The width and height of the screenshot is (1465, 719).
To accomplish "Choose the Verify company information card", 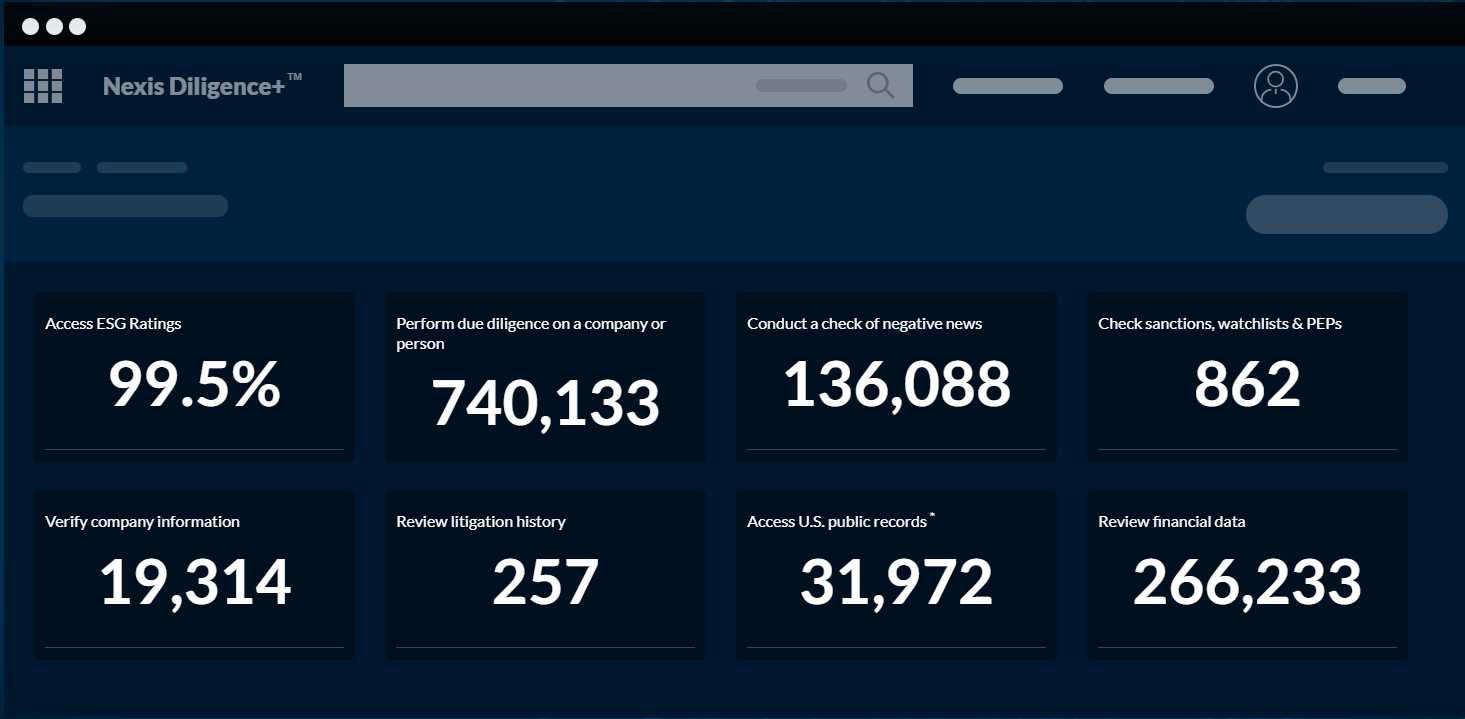I will coord(194,575).
